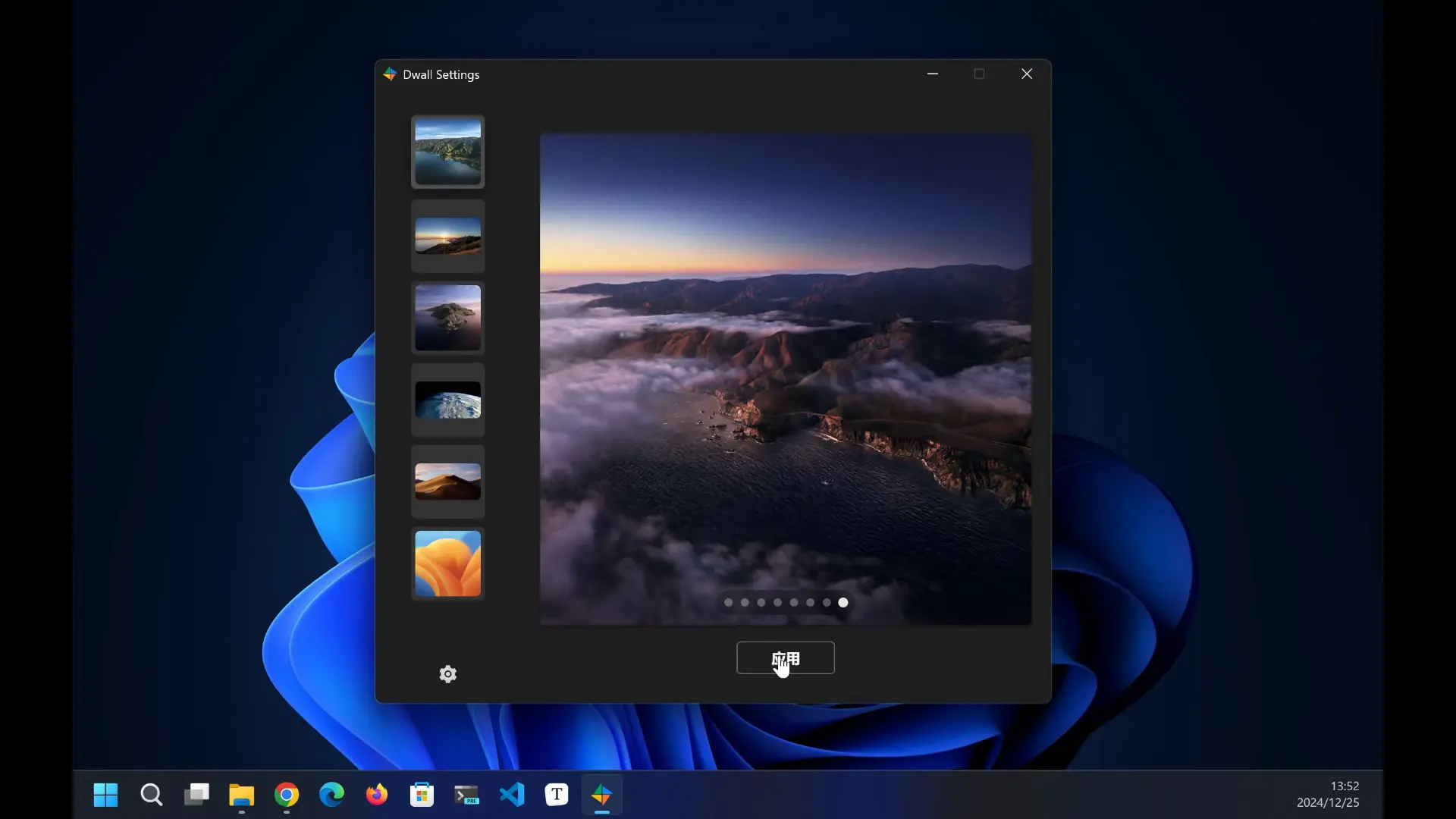This screenshot has width=1456, height=819.
Task: Open the Dwall settings gear icon
Action: (448, 674)
